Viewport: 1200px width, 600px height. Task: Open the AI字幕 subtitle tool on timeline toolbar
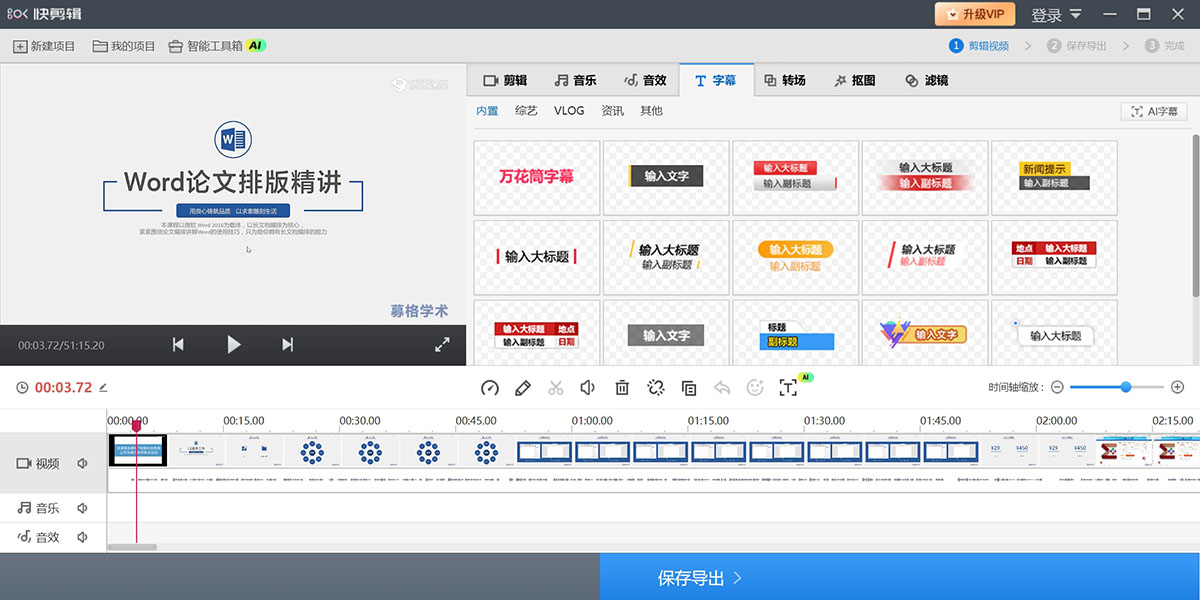click(x=790, y=387)
